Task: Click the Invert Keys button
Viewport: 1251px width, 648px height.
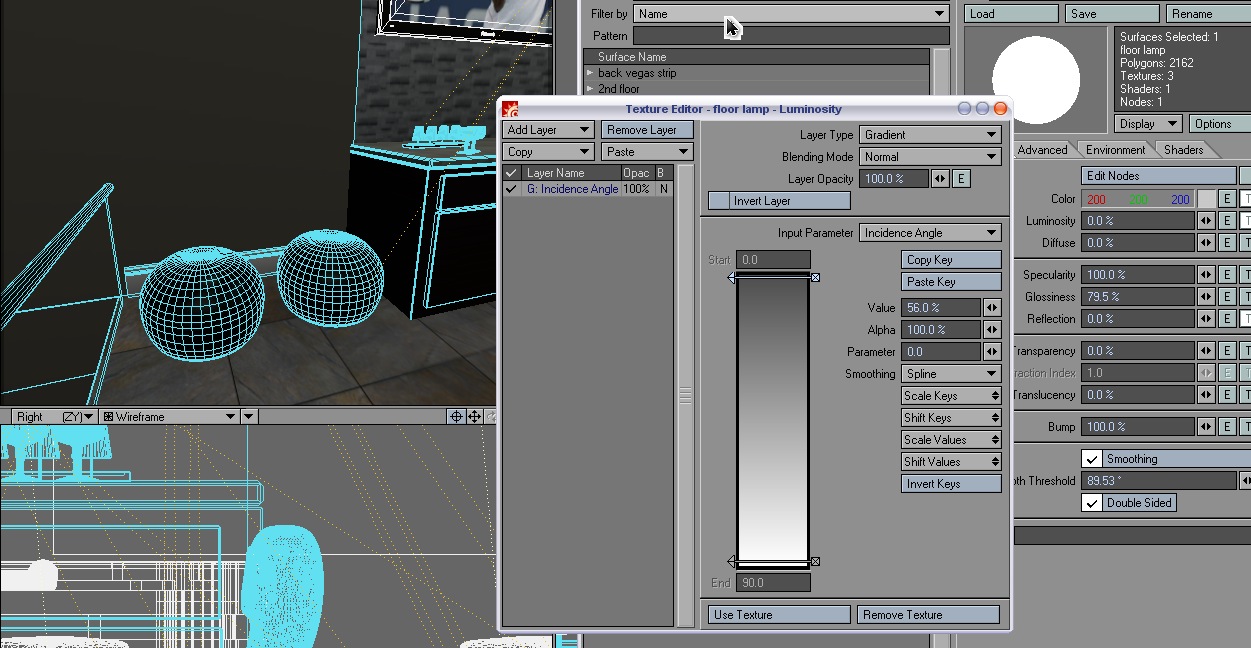Action: tap(951, 484)
